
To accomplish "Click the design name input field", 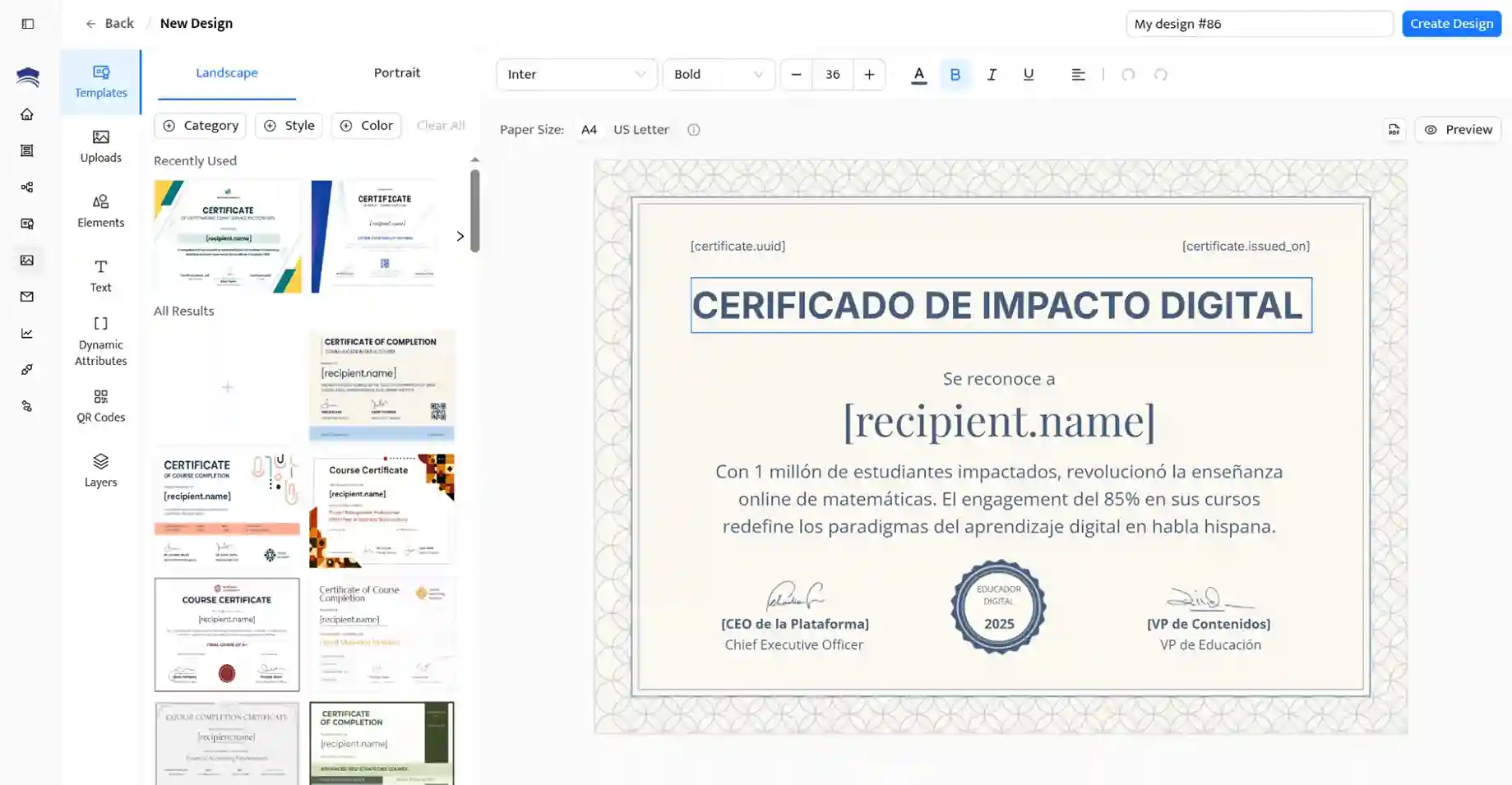I will point(1258,24).
